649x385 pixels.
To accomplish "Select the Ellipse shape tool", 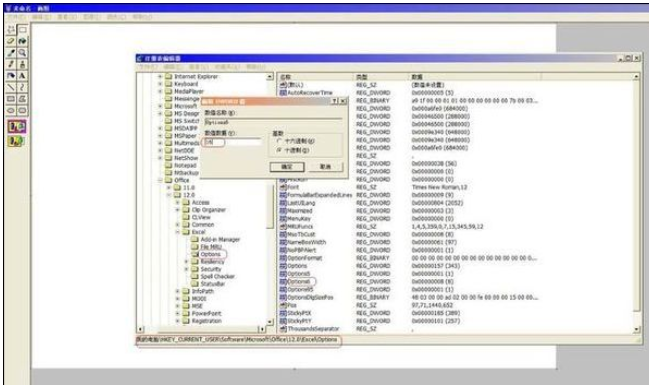I will (11, 111).
